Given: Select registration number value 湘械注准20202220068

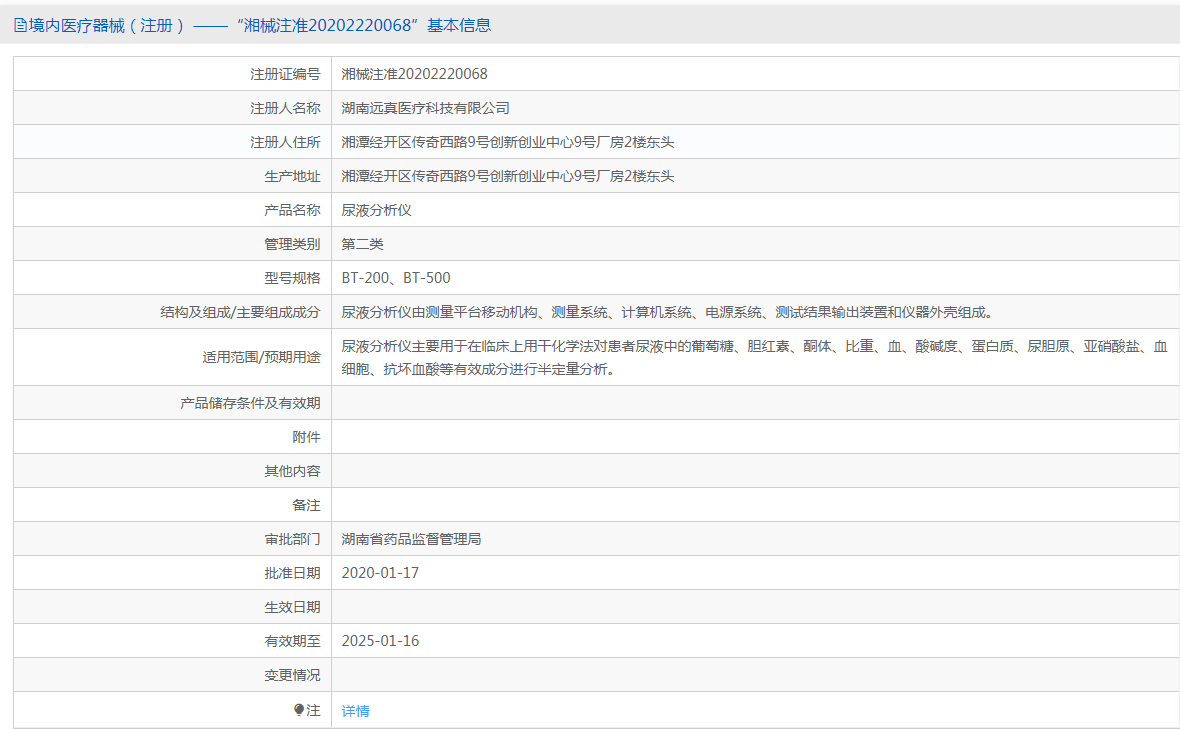Looking at the screenshot, I should pyautogui.click(x=414, y=74).
